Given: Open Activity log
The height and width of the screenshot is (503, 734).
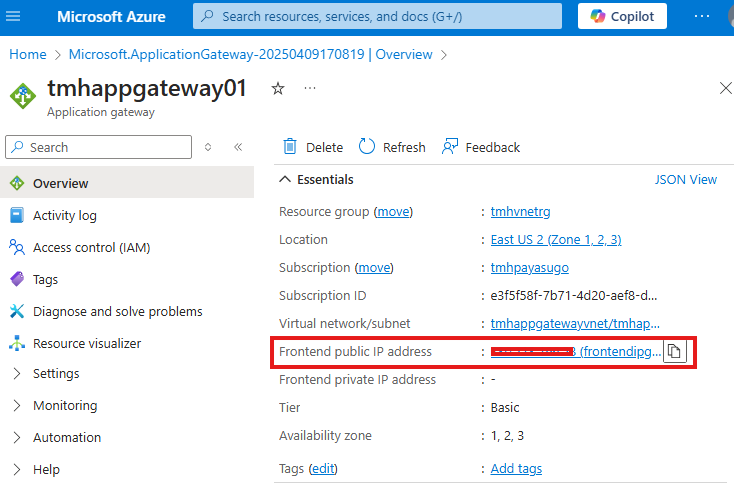Looking at the screenshot, I should click(65, 216).
